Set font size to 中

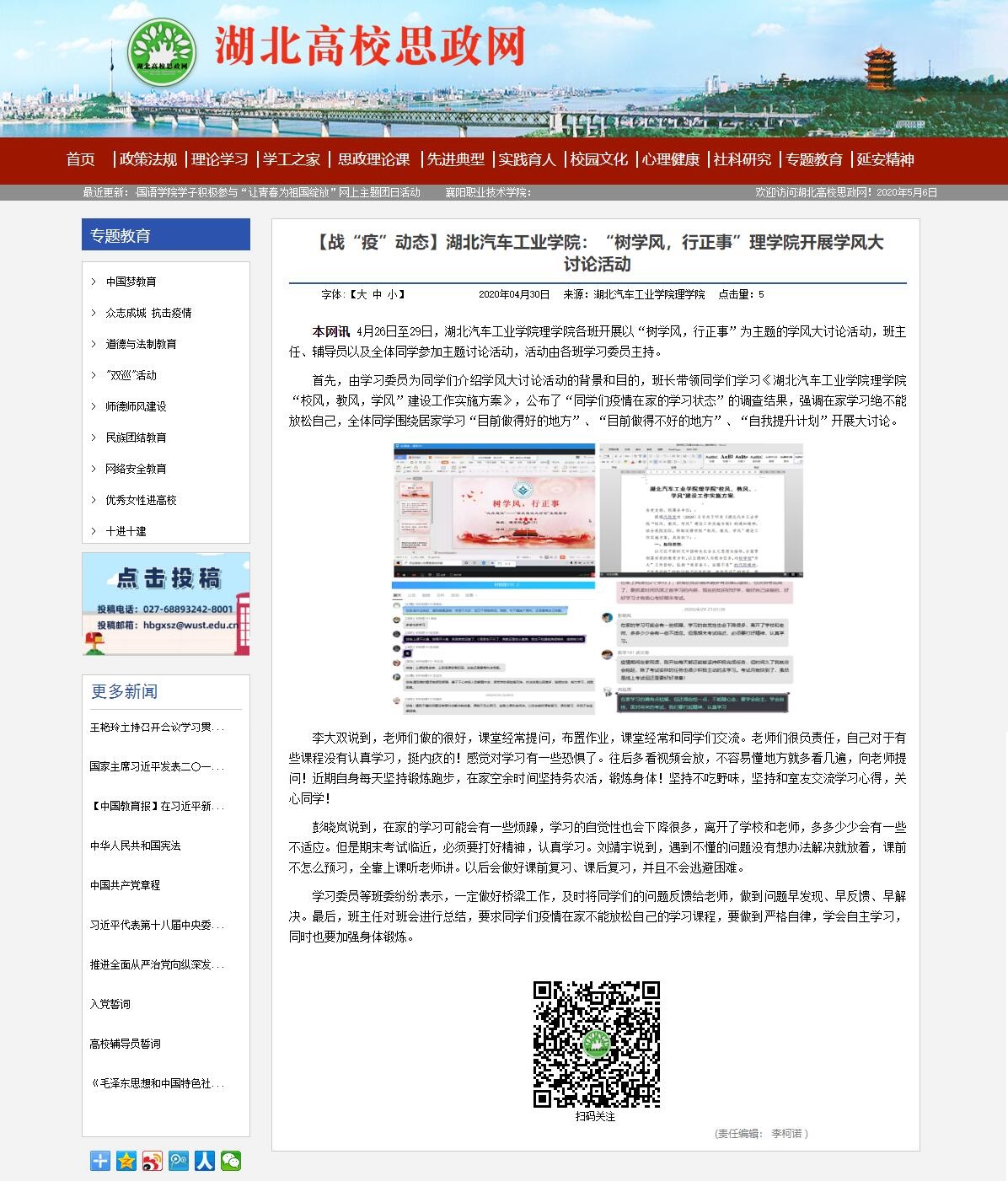click(377, 294)
